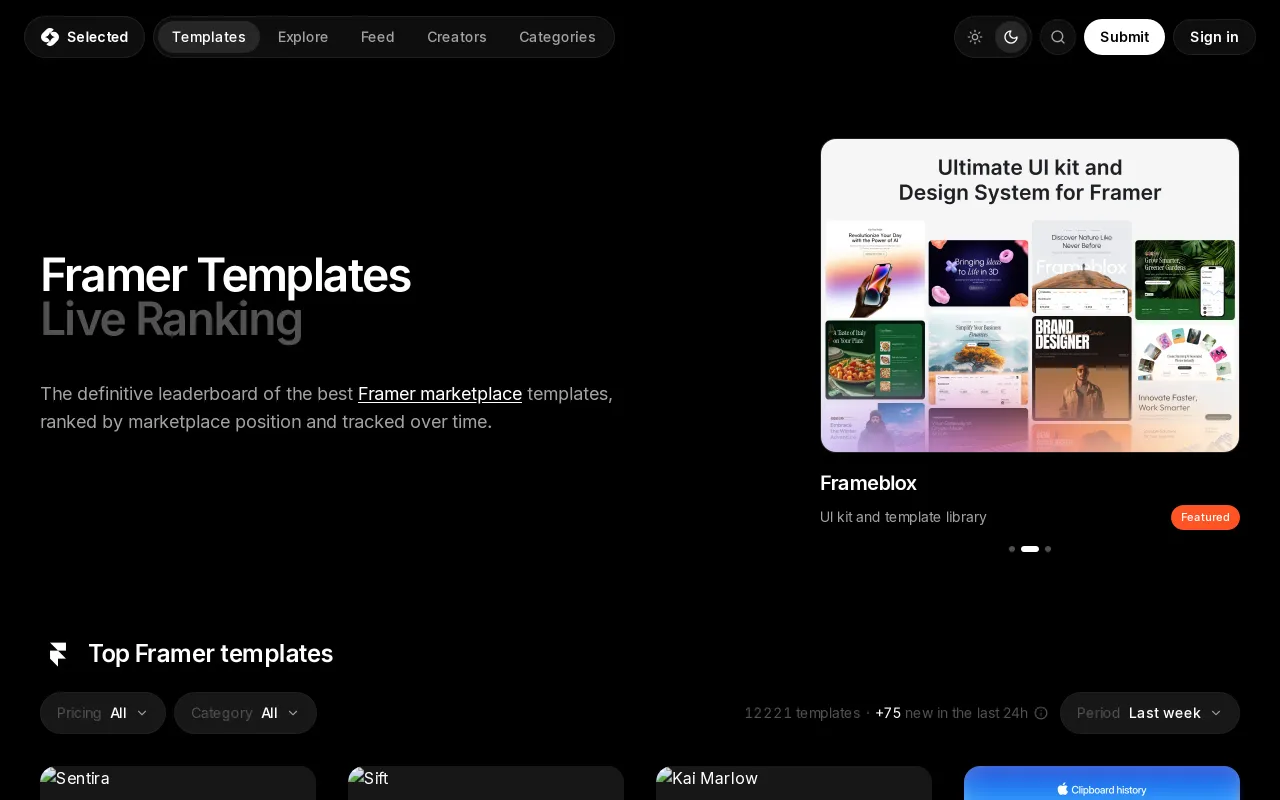The height and width of the screenshot is (800, 1280).
Task: Click the 'Framer Templates' main heading
Action: point(225,275)
